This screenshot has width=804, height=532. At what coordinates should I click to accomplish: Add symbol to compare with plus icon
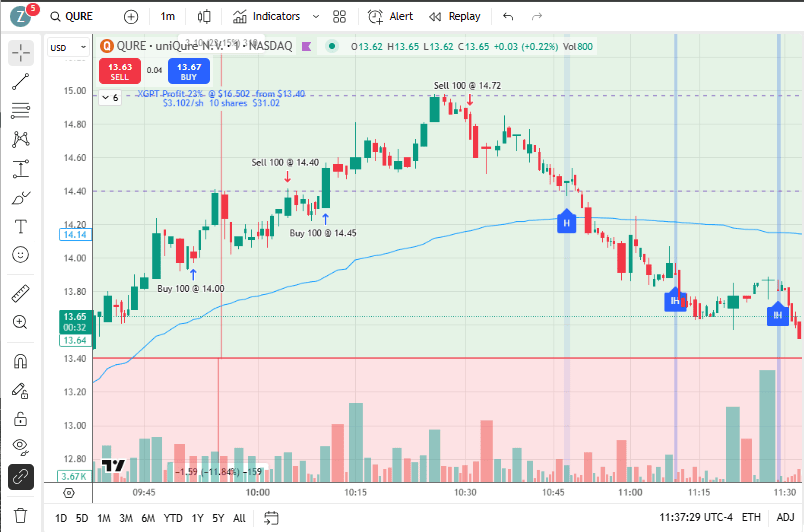131,17
